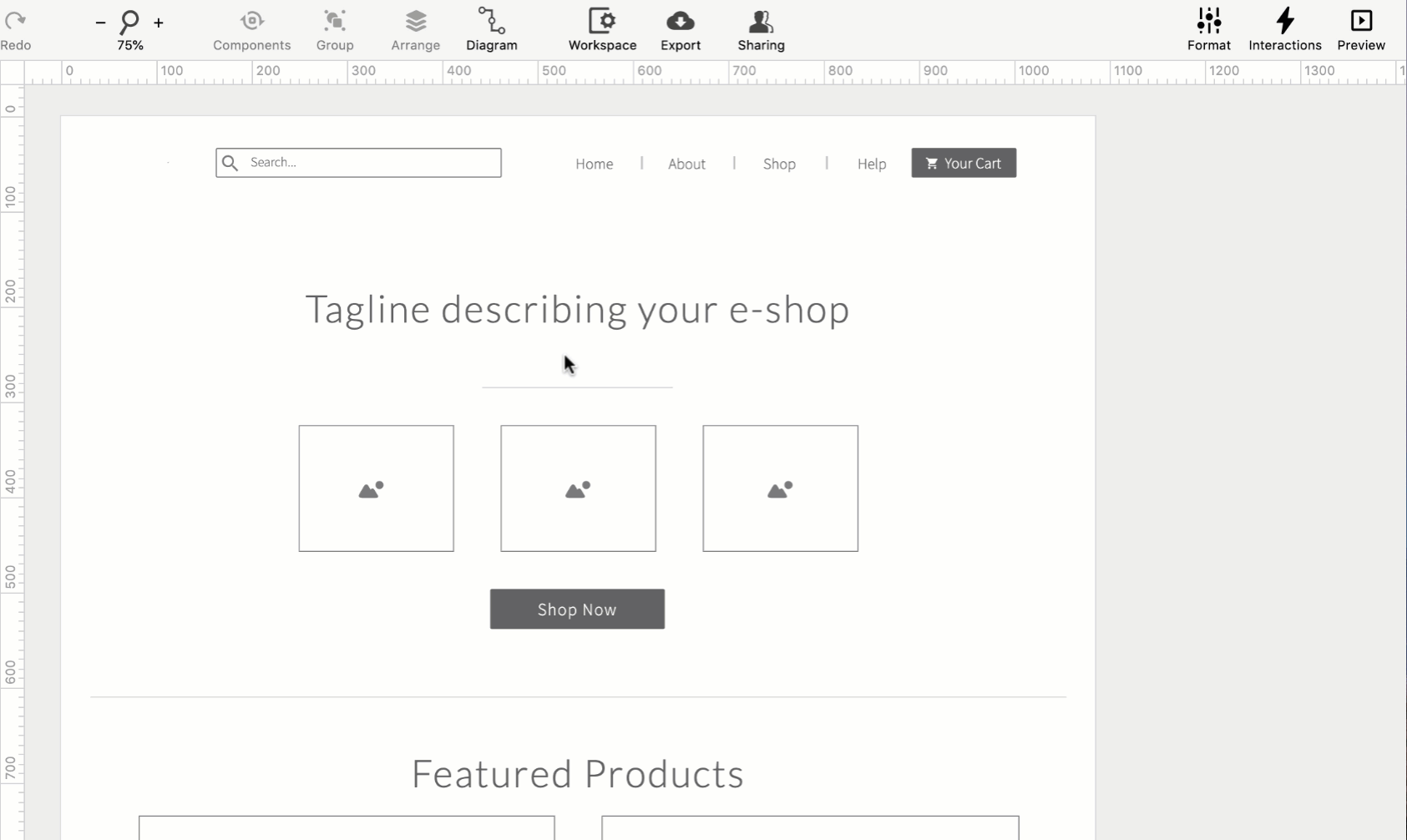Zoom out with the minus button
Screen dimensions: 1407x840
[x=100, y=23]
